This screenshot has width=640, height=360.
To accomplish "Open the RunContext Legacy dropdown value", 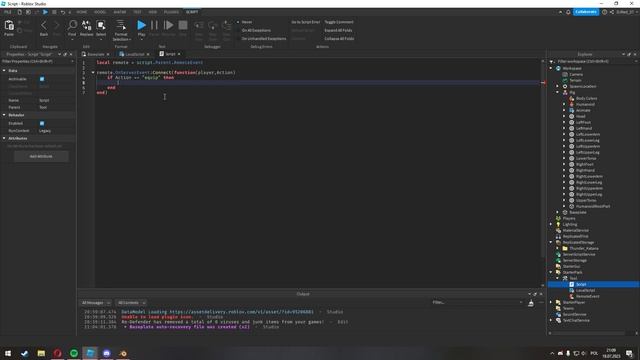I will [56, 131].
